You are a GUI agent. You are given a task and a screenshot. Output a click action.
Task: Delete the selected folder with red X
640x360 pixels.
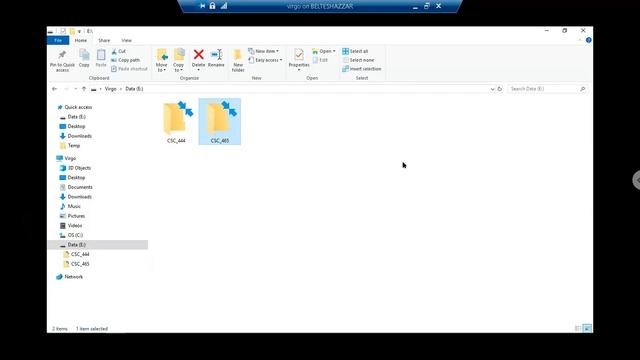coord(198,55)
